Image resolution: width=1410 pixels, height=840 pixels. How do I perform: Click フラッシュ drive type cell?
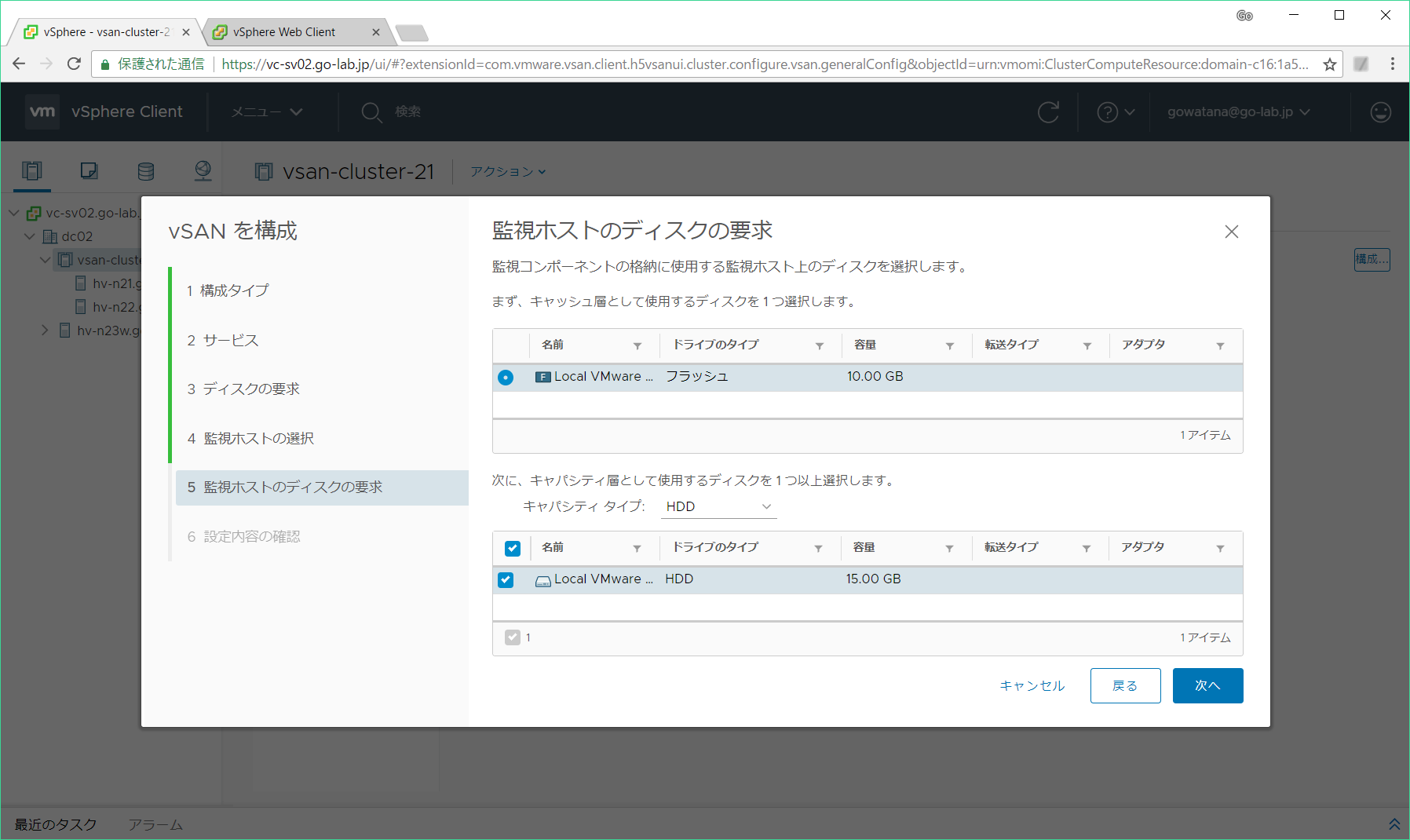(697, 377)
